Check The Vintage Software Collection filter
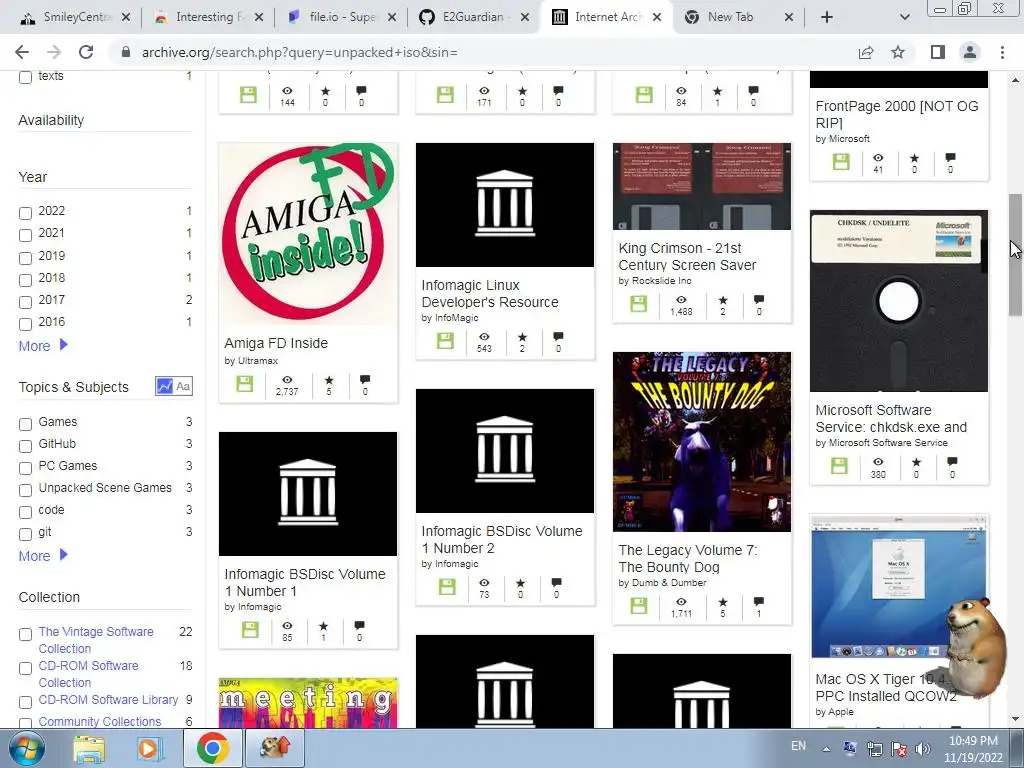 point(25,634)
